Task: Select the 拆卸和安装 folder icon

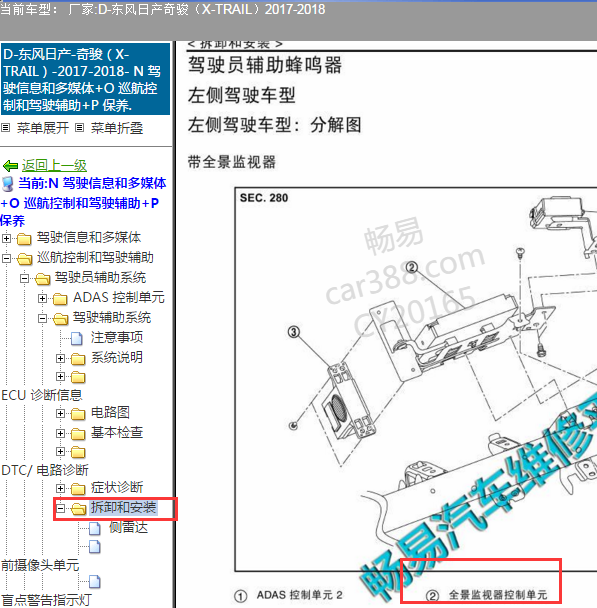Action: point(79,508)
